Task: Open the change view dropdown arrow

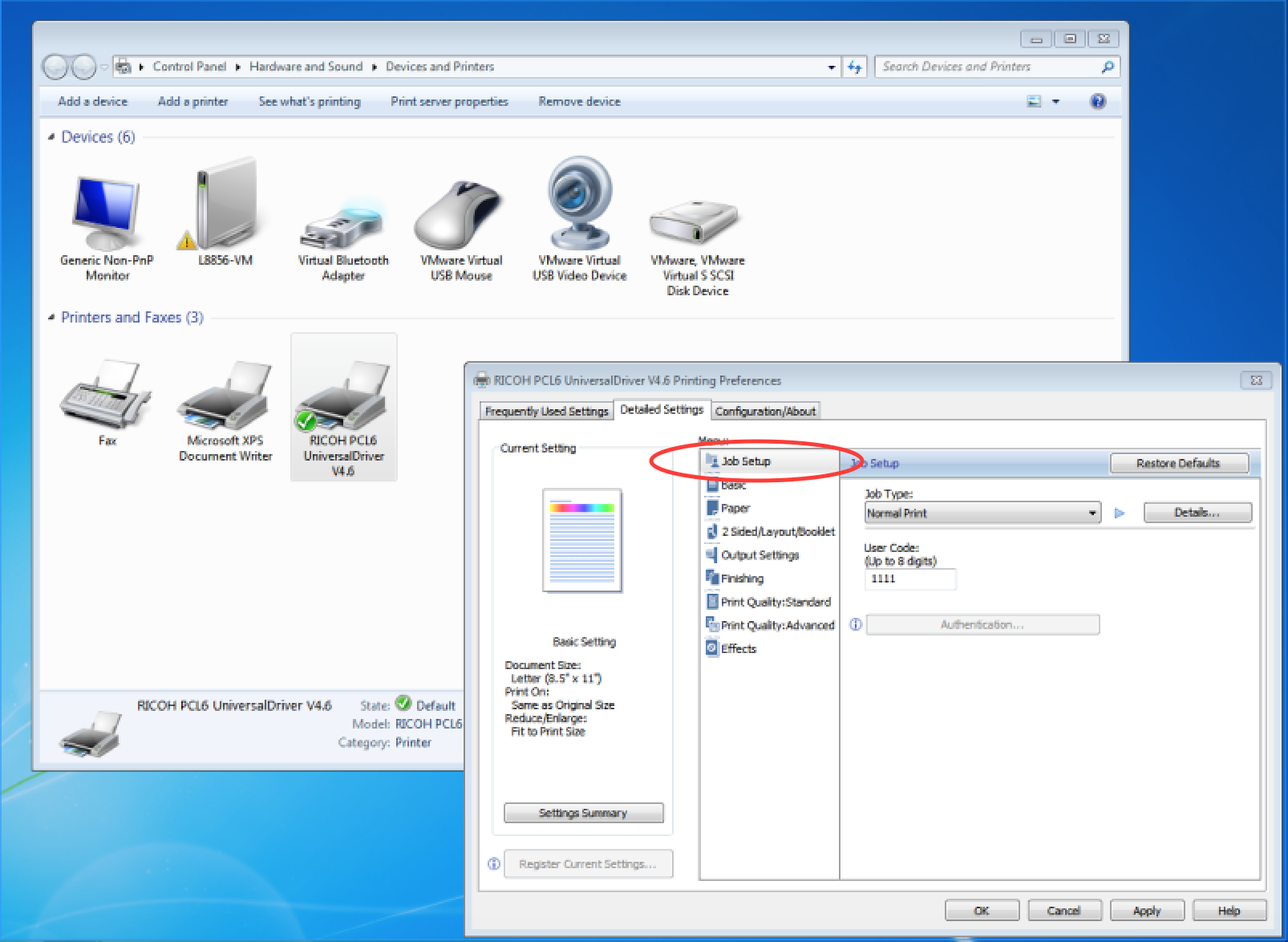Action: point(1055,102)
